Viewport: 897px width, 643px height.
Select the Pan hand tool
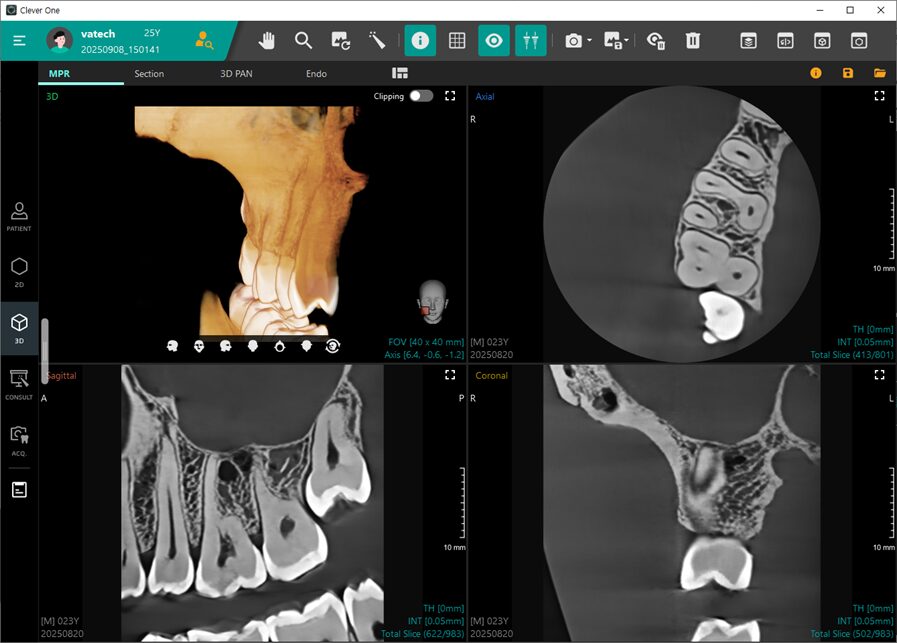(267, 41)
